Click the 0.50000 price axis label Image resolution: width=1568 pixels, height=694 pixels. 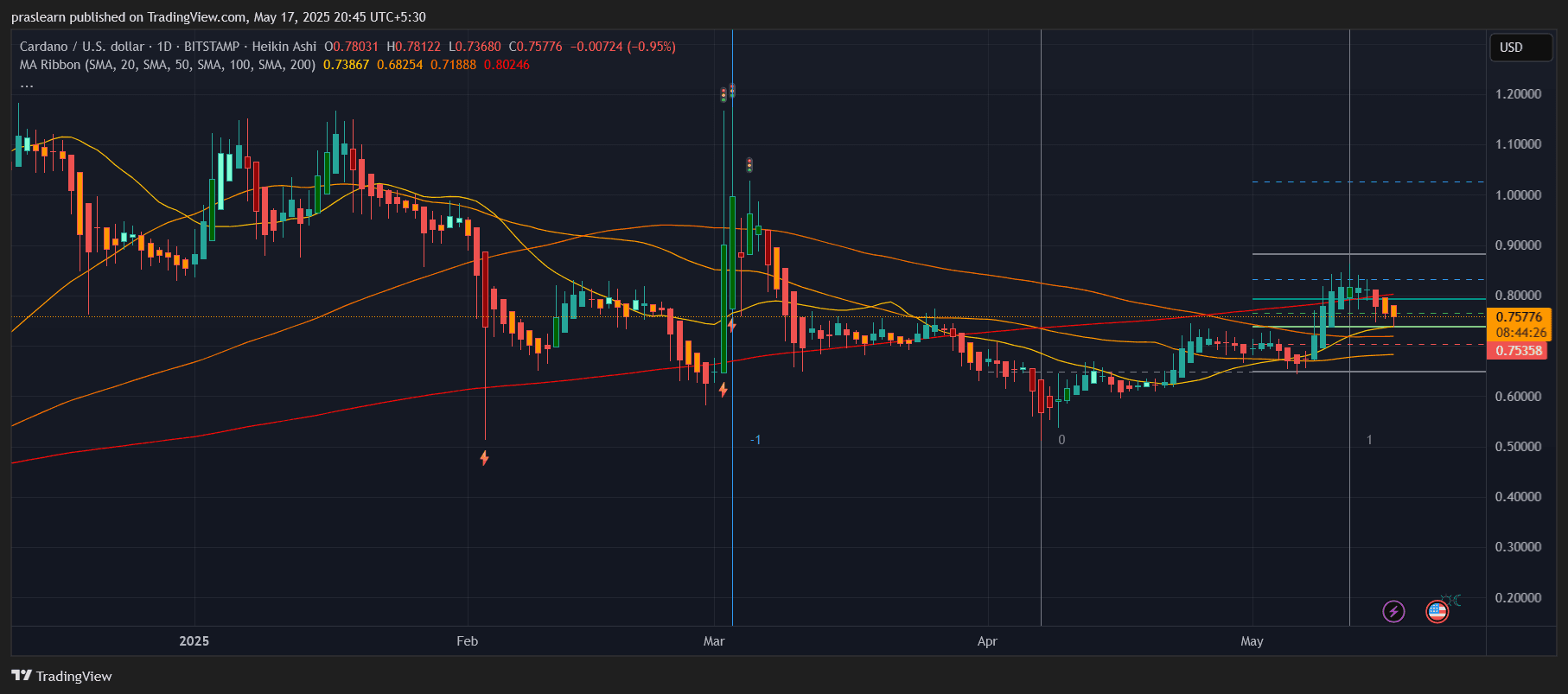pos(1518,447)
